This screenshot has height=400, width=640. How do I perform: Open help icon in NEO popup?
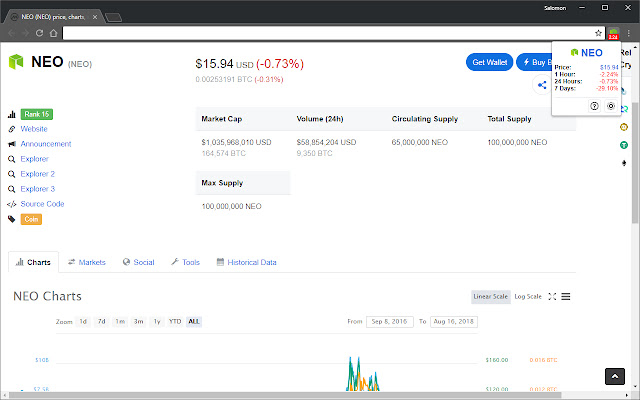click(x=594, y=106)
